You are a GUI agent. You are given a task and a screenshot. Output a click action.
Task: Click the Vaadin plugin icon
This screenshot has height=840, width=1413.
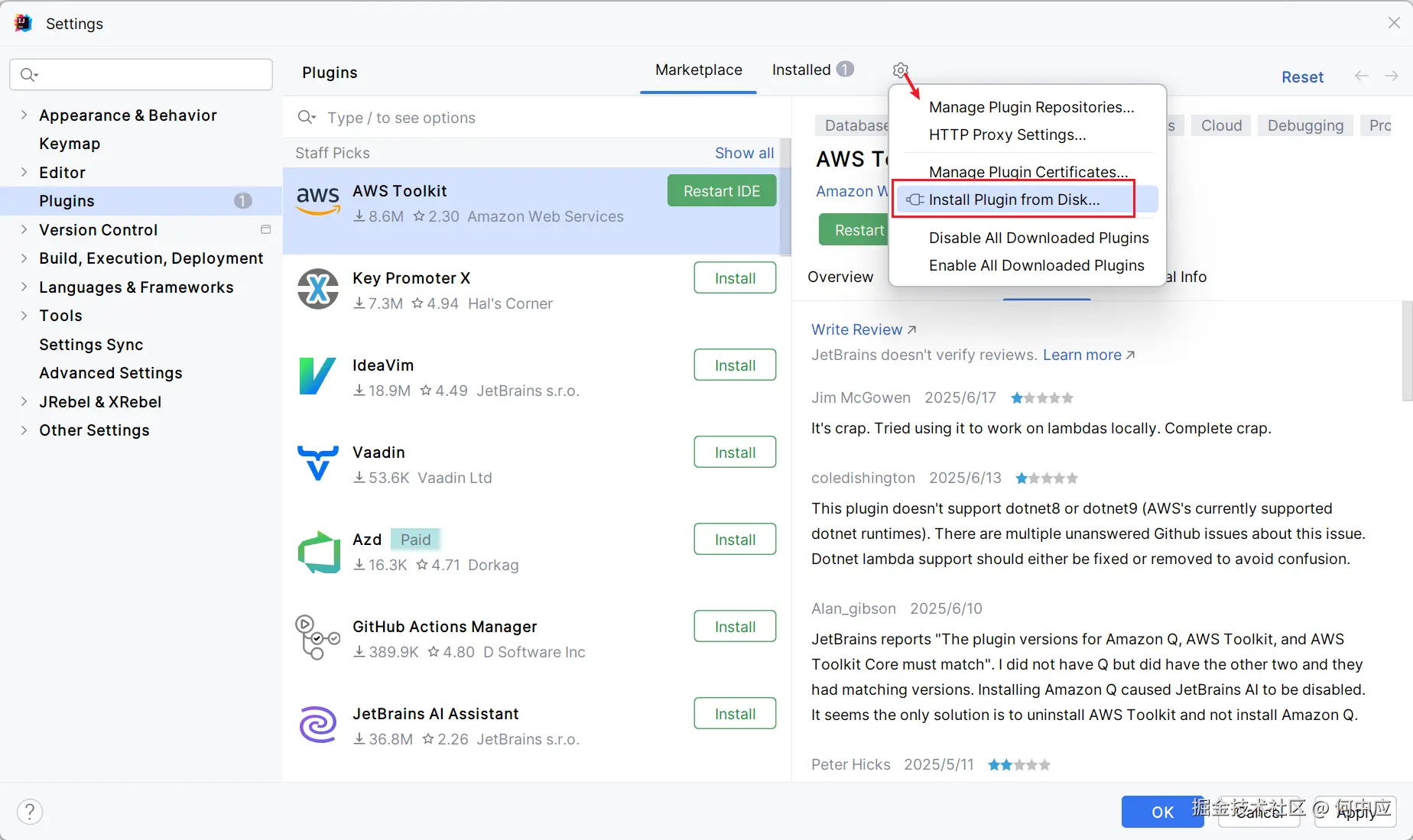coord(317,463)
